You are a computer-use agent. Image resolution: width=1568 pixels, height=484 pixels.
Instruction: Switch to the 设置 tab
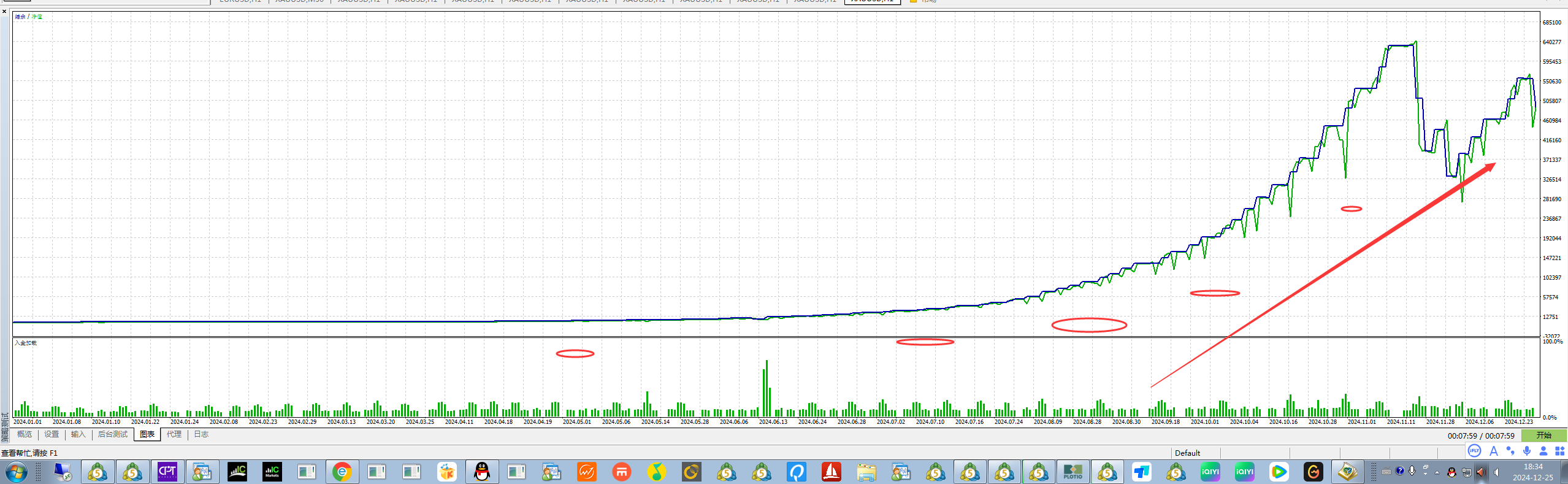pos(52,434)
